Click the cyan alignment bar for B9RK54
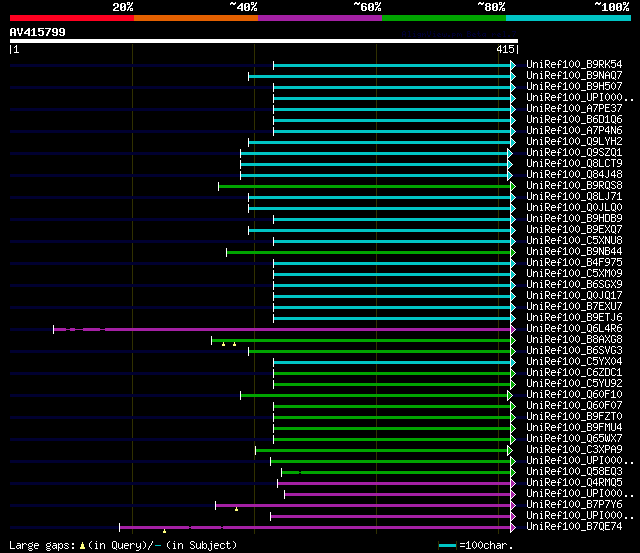The image size is (640, 553). pos(392,65)
